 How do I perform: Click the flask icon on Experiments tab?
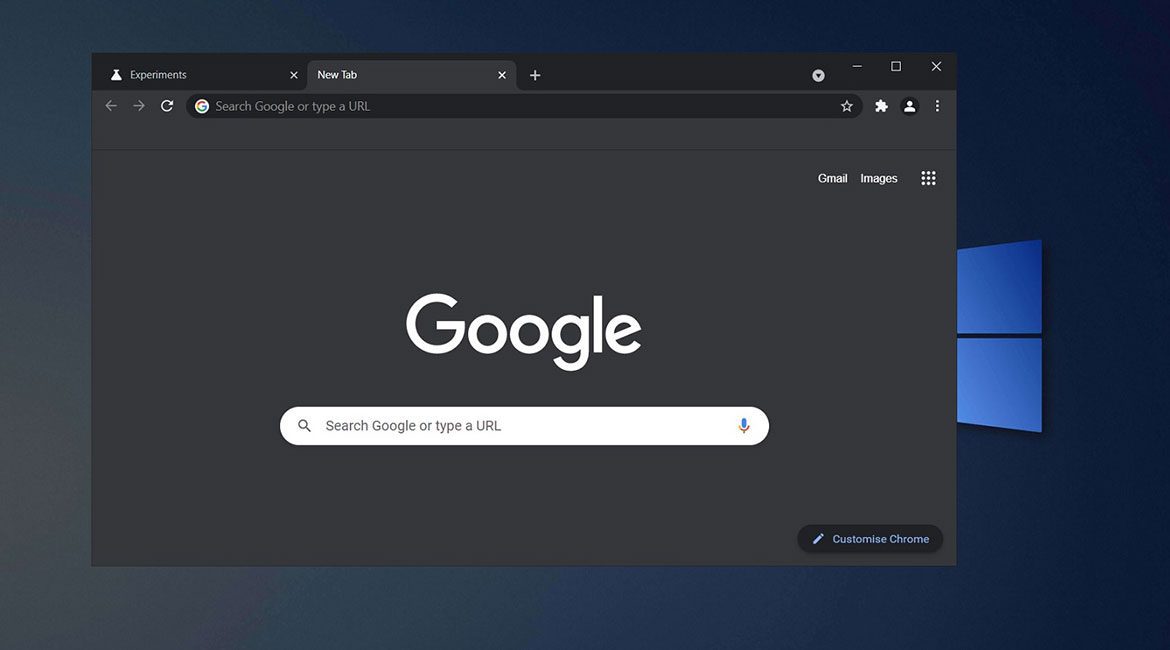(x=116, y=75)
